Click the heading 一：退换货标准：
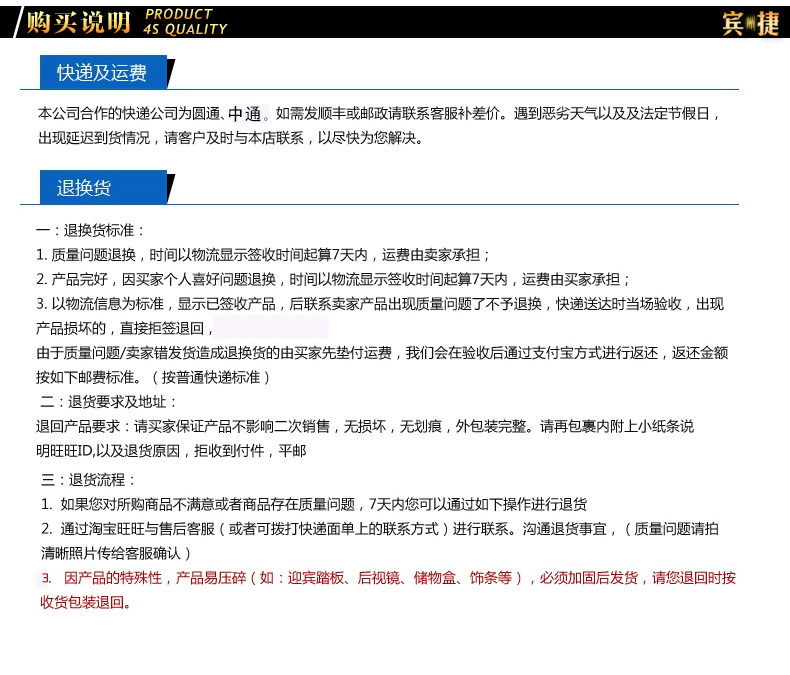 [91, 231]
